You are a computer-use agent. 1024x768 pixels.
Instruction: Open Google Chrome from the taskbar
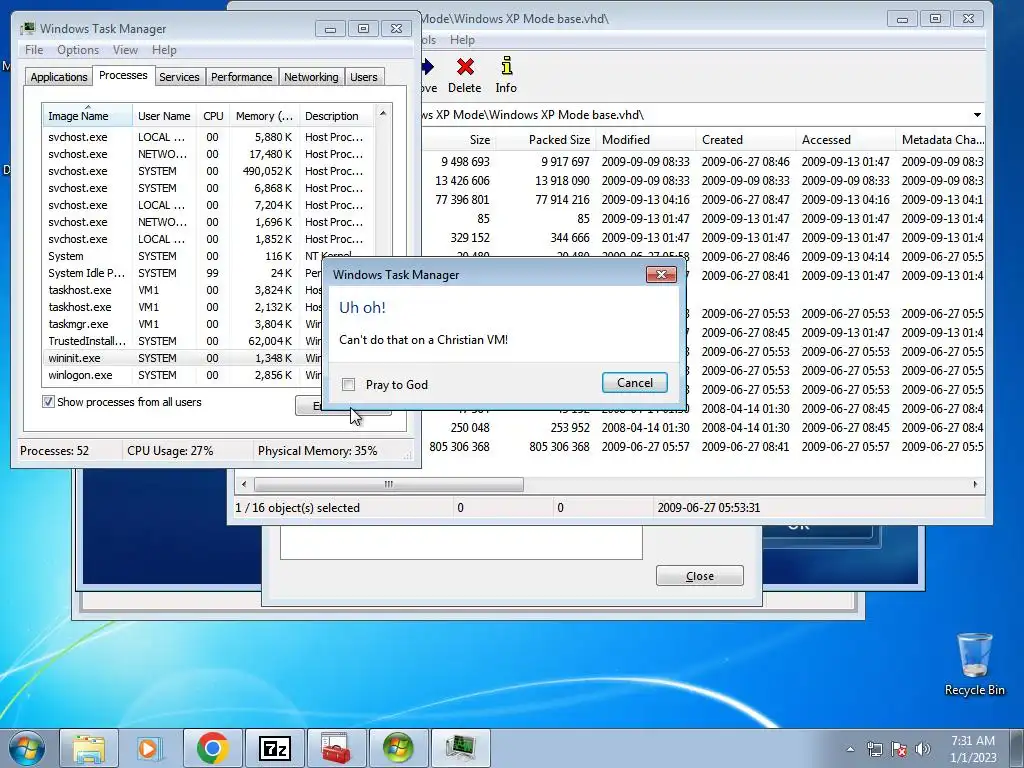tap(212, 748)
